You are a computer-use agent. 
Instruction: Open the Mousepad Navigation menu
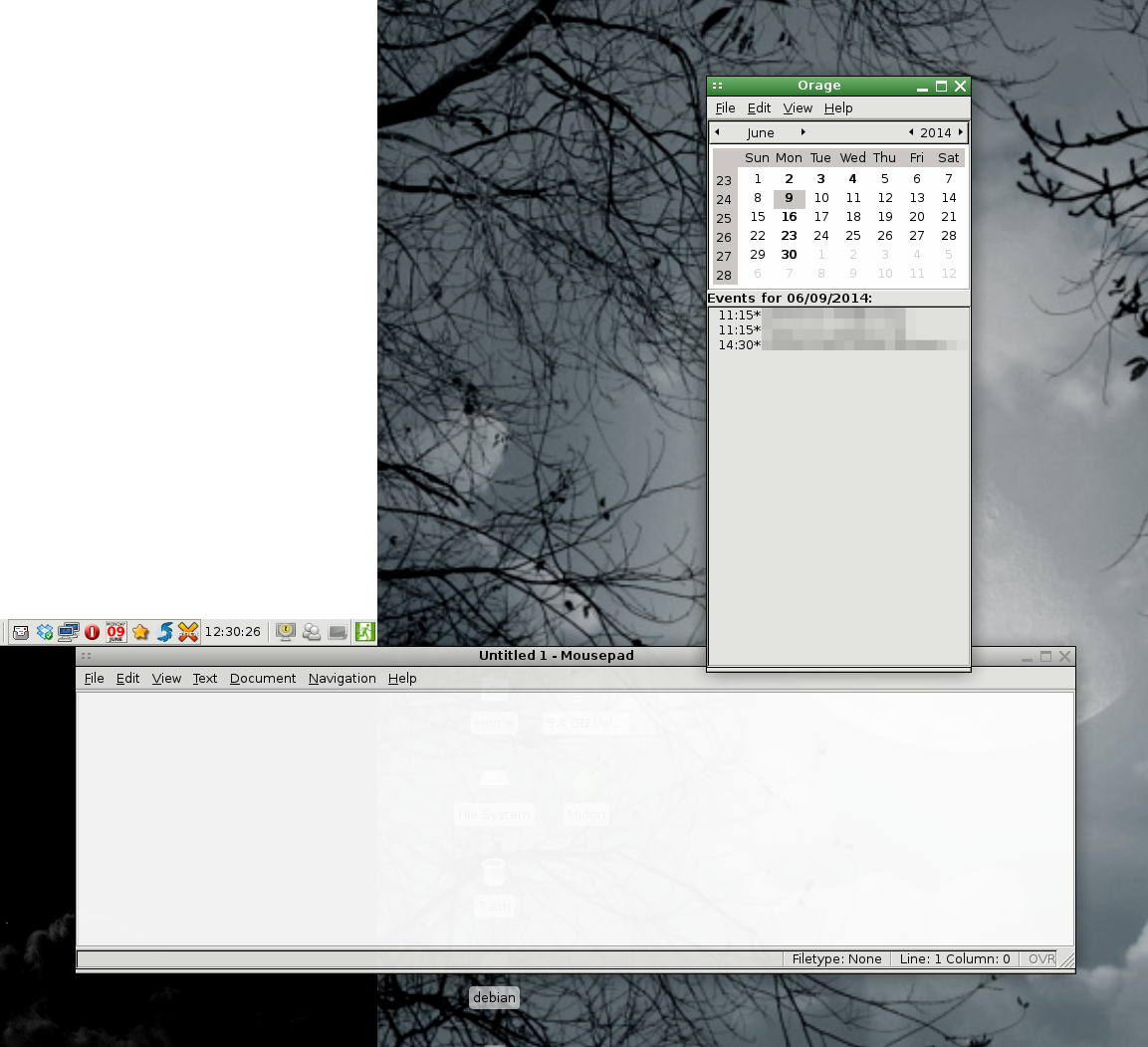coord(342,679)
